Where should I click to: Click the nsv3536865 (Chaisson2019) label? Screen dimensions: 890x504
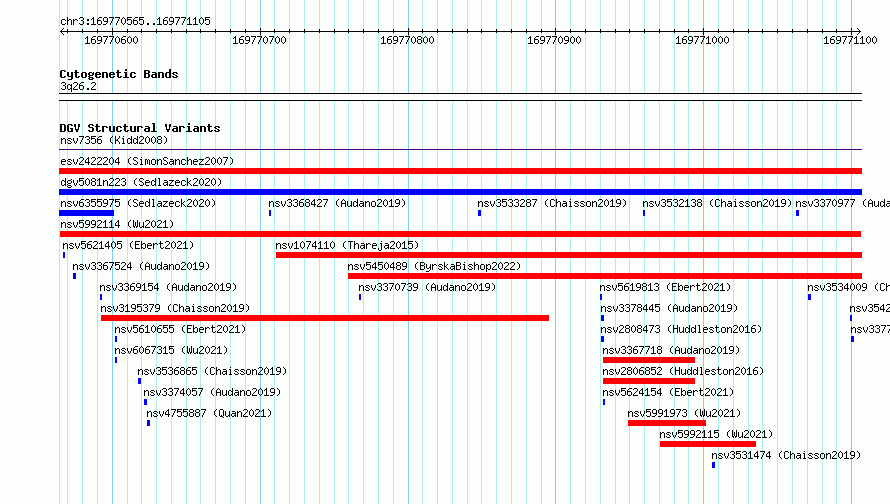212,371
